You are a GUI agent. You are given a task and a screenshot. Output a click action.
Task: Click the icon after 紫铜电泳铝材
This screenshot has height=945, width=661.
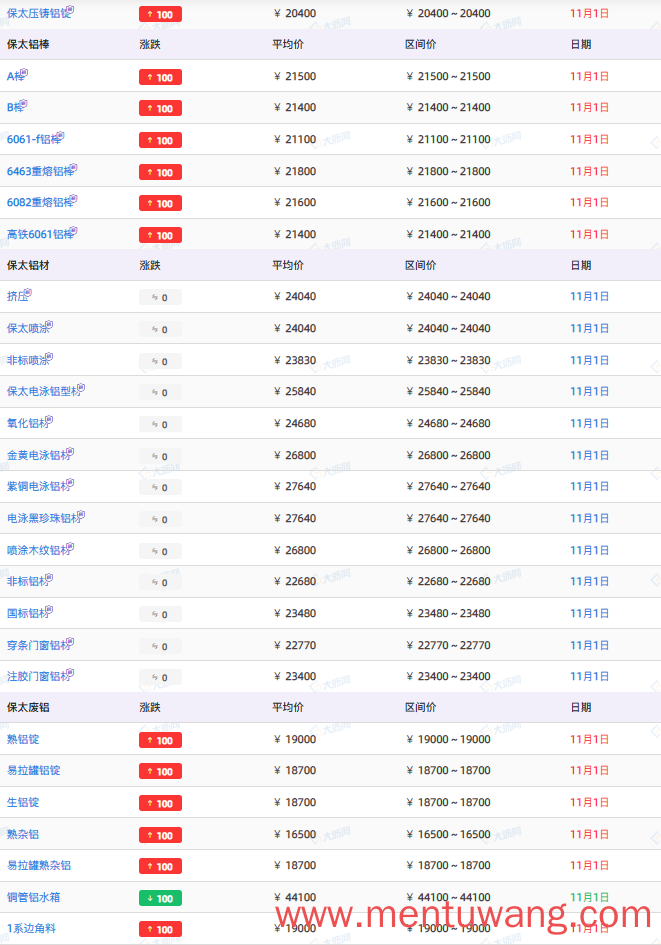coord(70,482)
